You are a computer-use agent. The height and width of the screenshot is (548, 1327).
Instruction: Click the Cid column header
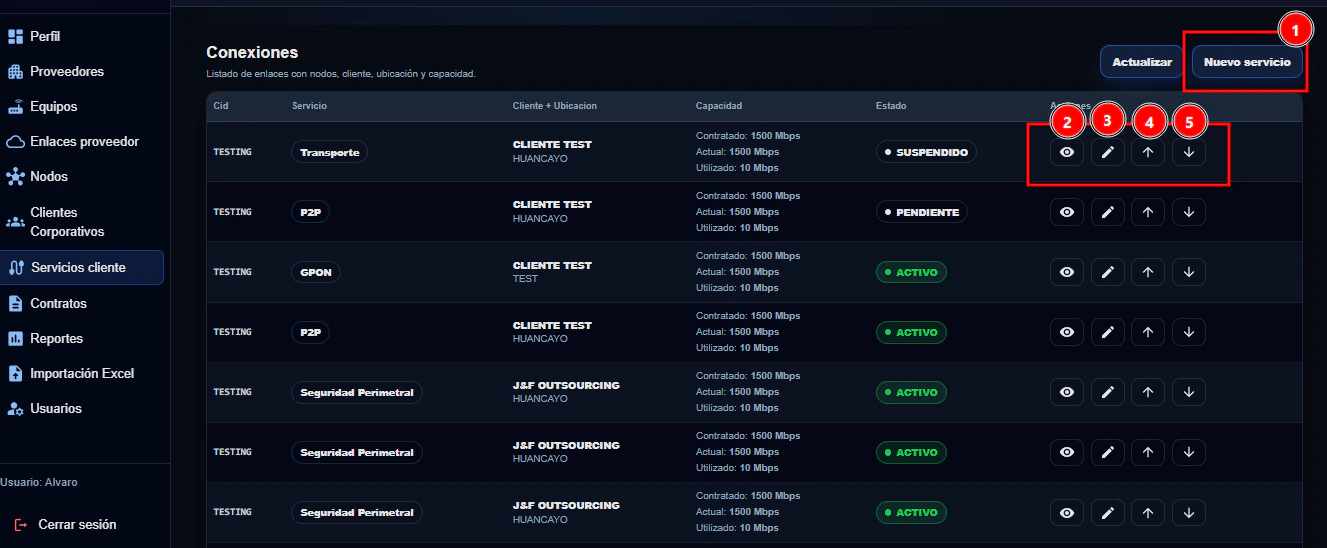pyautogui.click(x=221, y=106)
